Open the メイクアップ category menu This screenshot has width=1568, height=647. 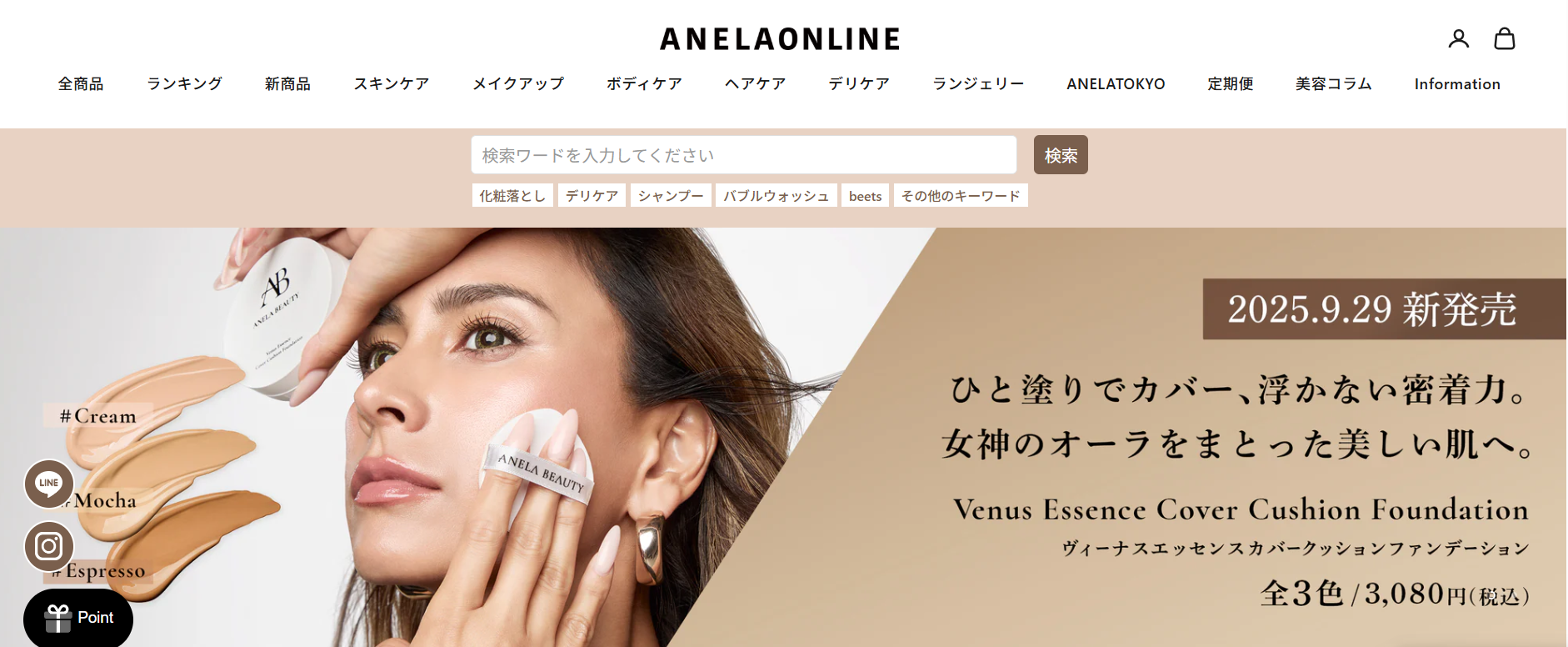coord(518,84)
